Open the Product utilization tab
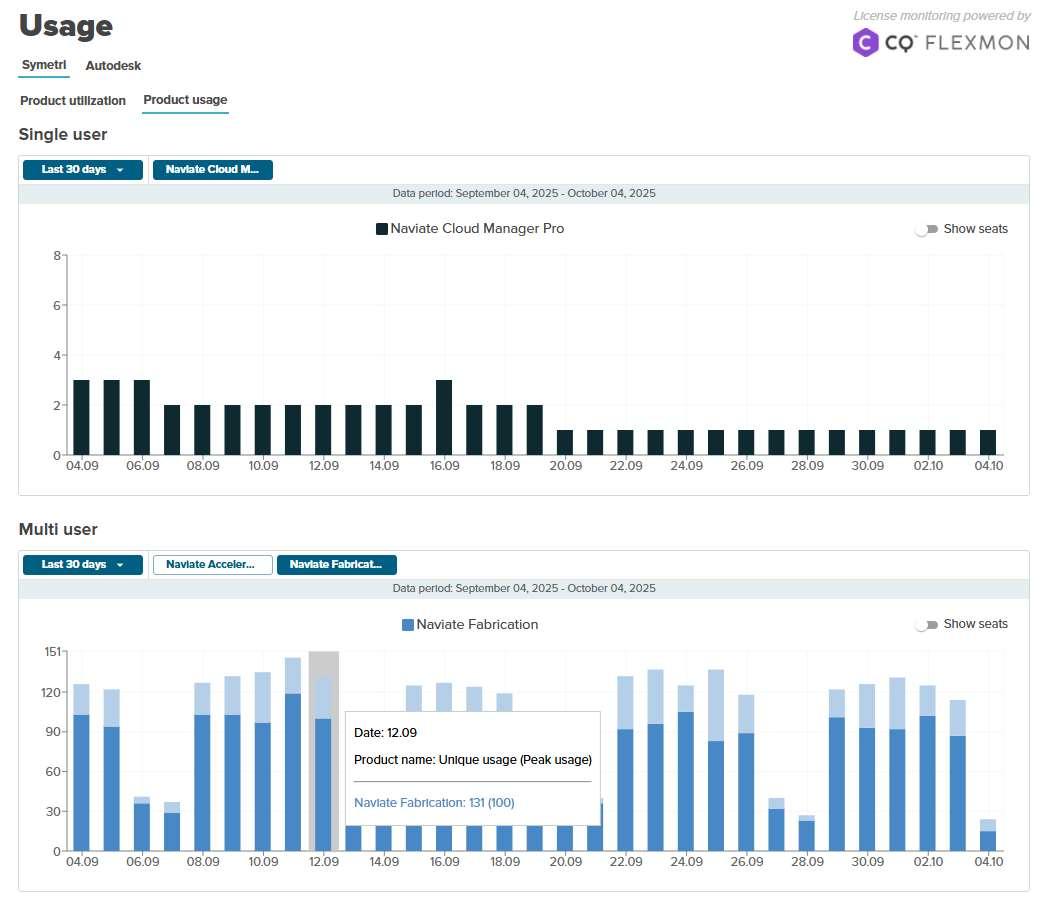The image size is (1053, 900). click(x=73, y=101)
